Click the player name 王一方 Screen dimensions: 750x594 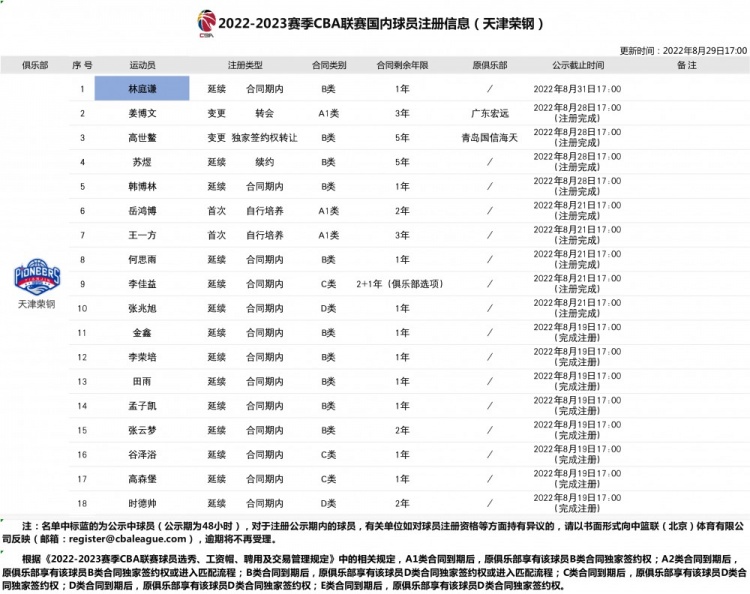coord(142,235)
